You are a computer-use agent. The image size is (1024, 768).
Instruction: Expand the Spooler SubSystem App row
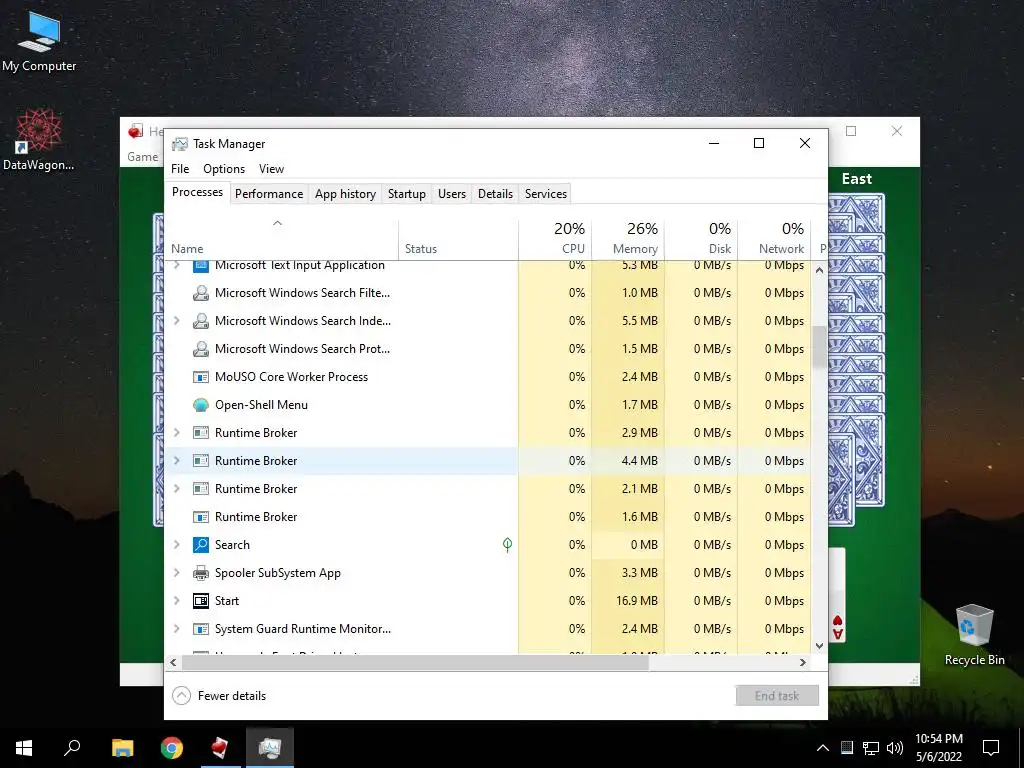(x=176, y=573)
